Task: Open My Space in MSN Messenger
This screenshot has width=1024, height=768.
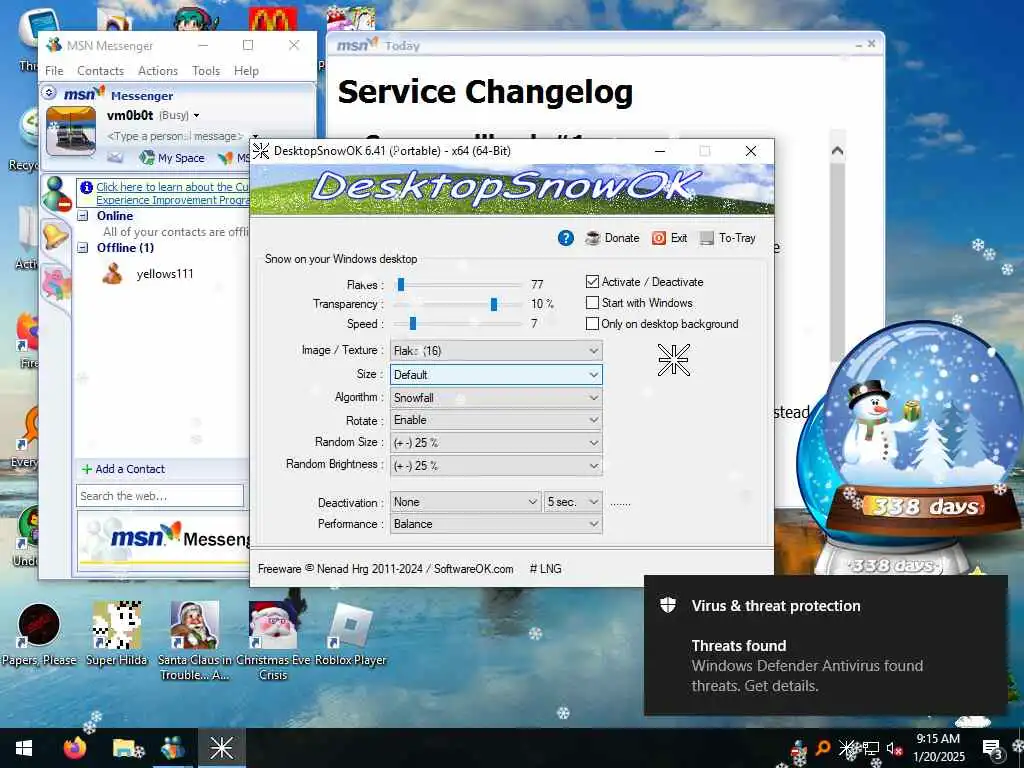Action: [172, 157]
